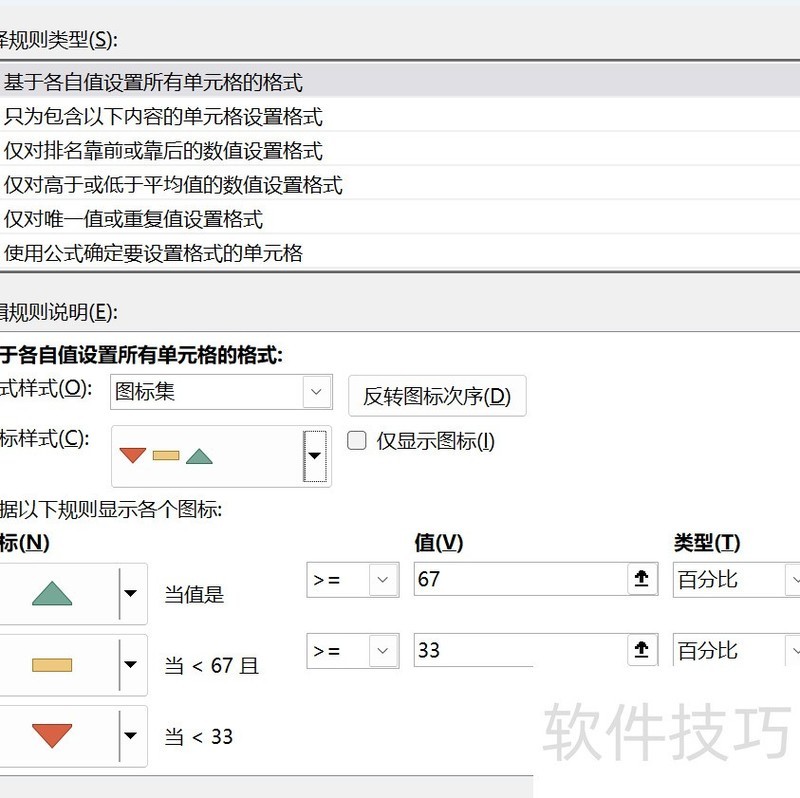Click the value field containing 67
800x798 pixels.
coord(520,578)
